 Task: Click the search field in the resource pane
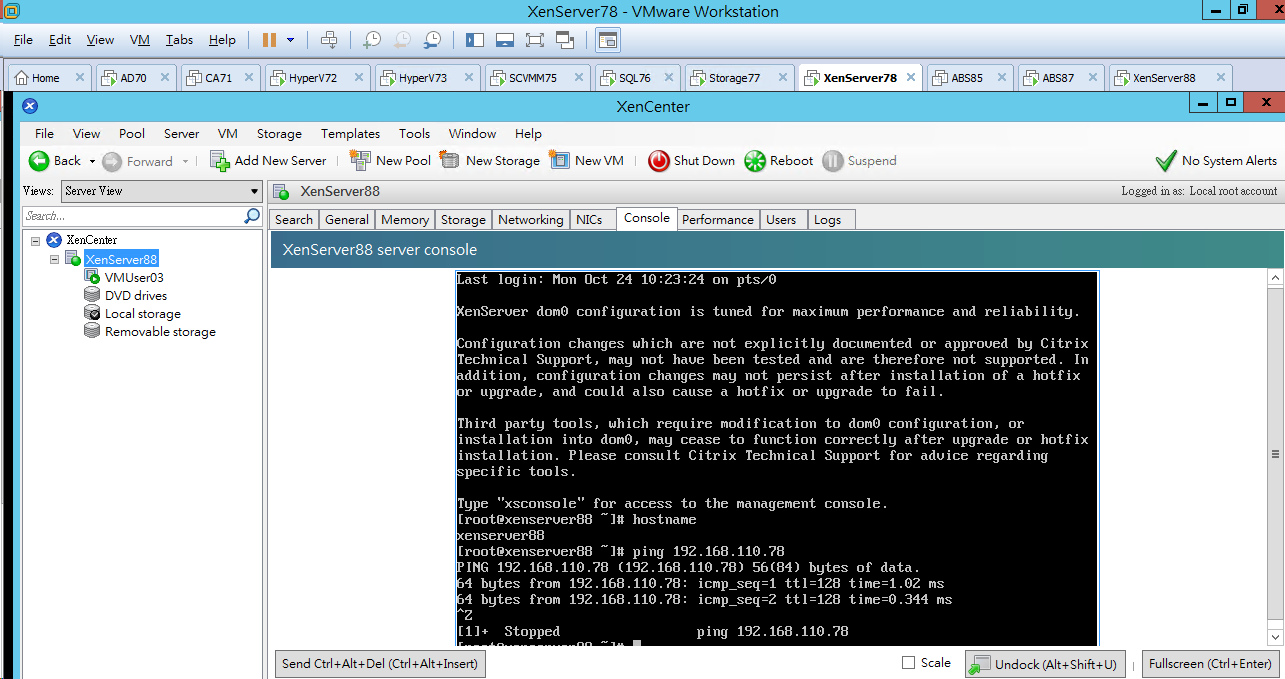tap(133, 216)
